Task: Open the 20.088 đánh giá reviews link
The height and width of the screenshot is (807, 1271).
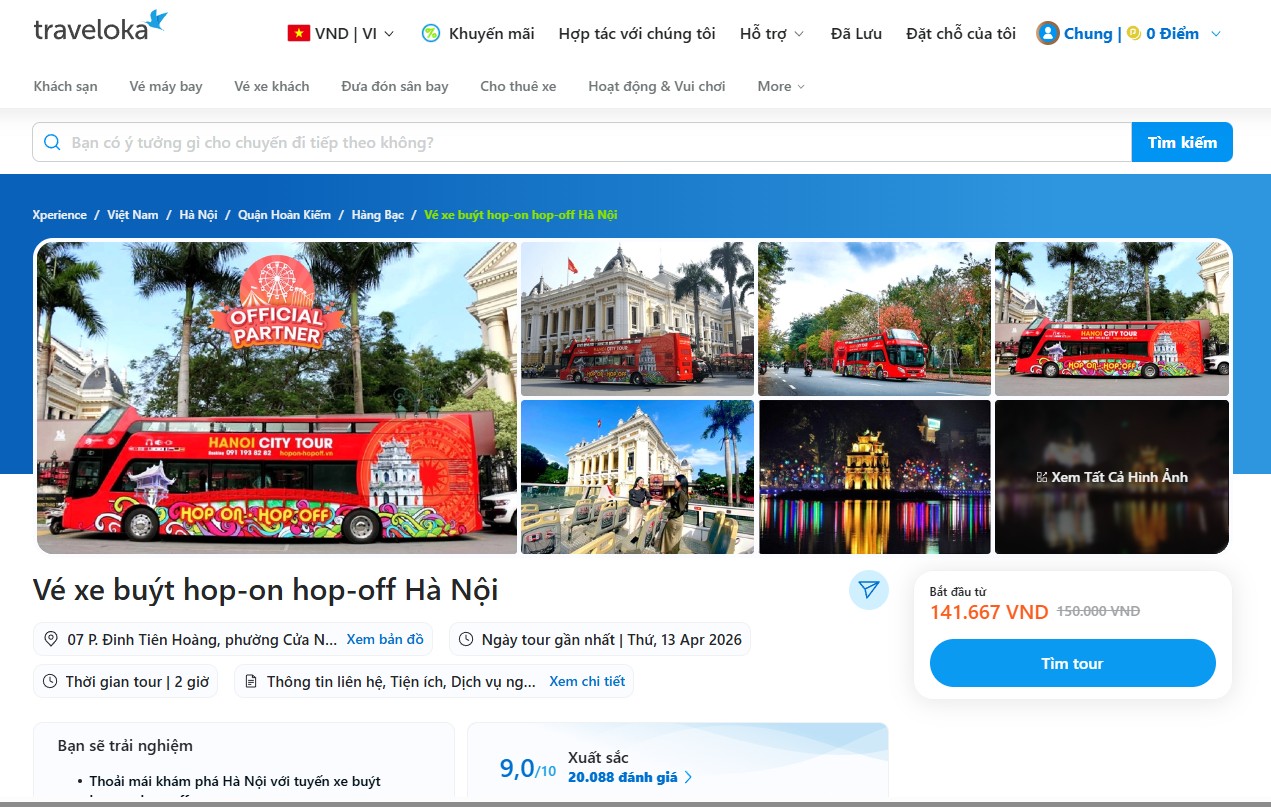Action: coord(629,777)
